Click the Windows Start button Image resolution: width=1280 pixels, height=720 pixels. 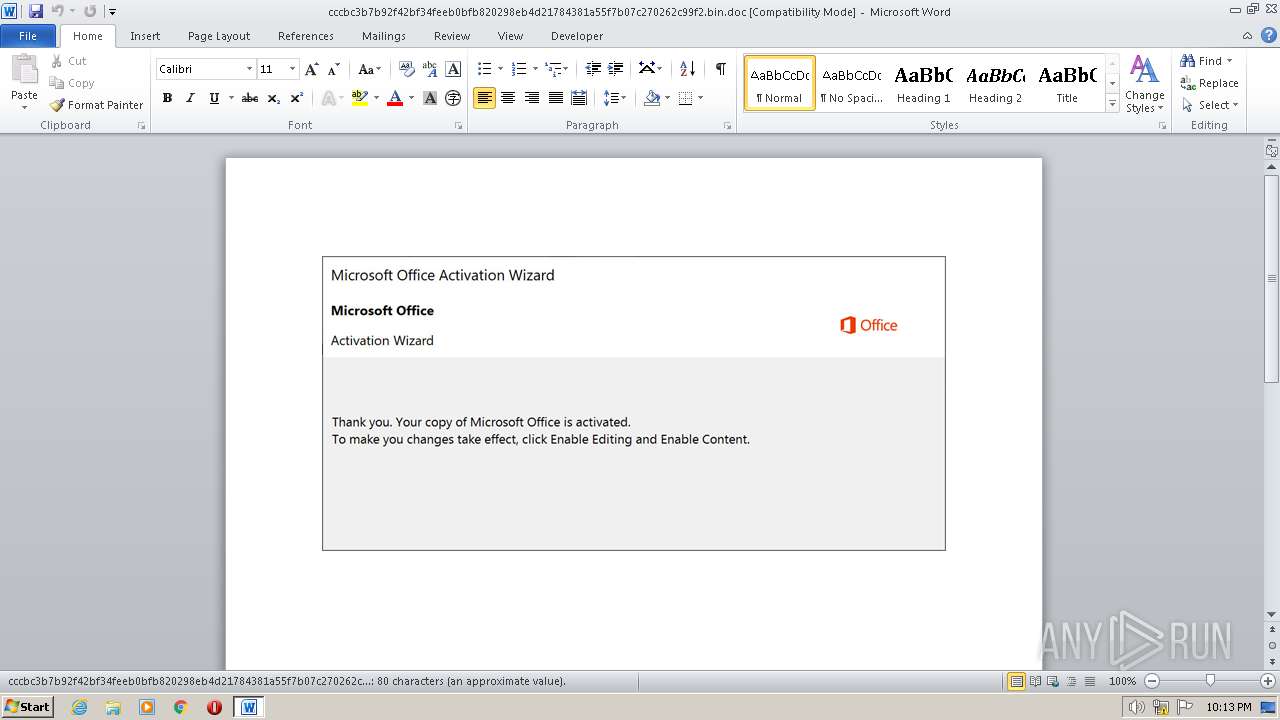click(x=27, y=707)
